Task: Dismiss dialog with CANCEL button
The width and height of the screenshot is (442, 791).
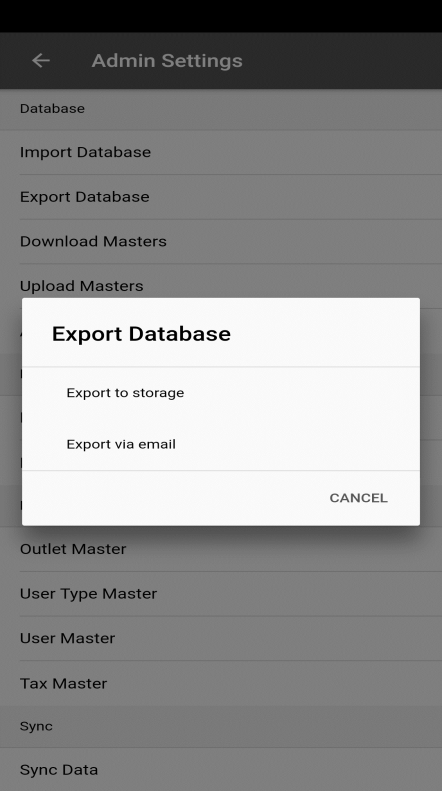Action: 358,498
